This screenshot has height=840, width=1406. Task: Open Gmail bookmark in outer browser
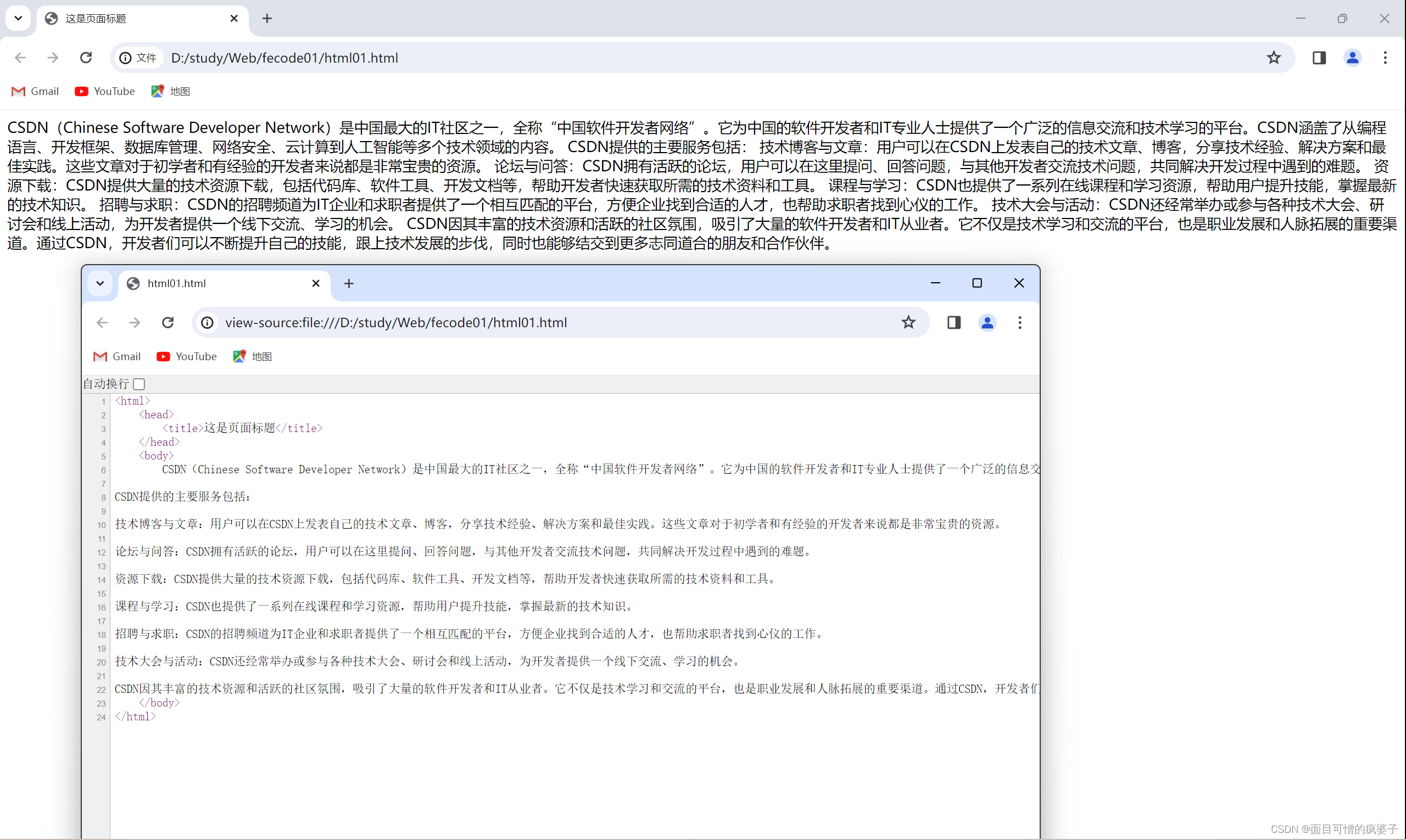click(35, 91)
